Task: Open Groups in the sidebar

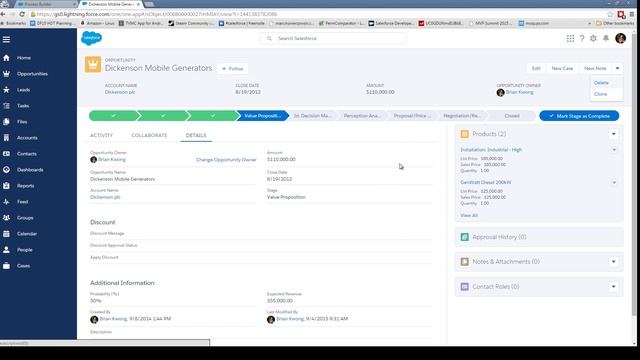Action: pos(25,218)
